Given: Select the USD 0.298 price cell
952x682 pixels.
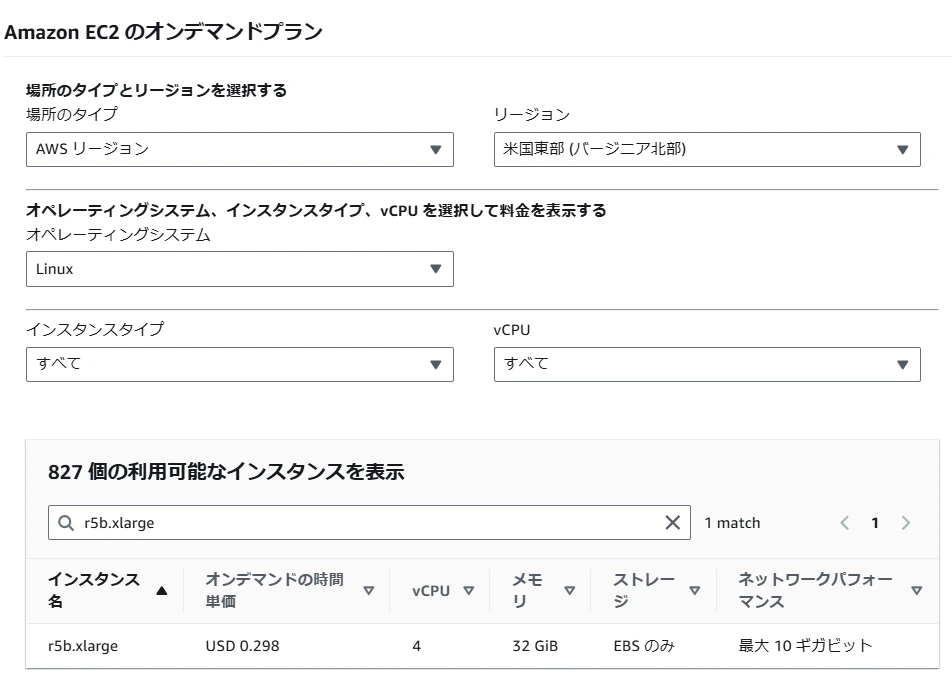Looking at the screenshot, I should (x=242, y=646).
